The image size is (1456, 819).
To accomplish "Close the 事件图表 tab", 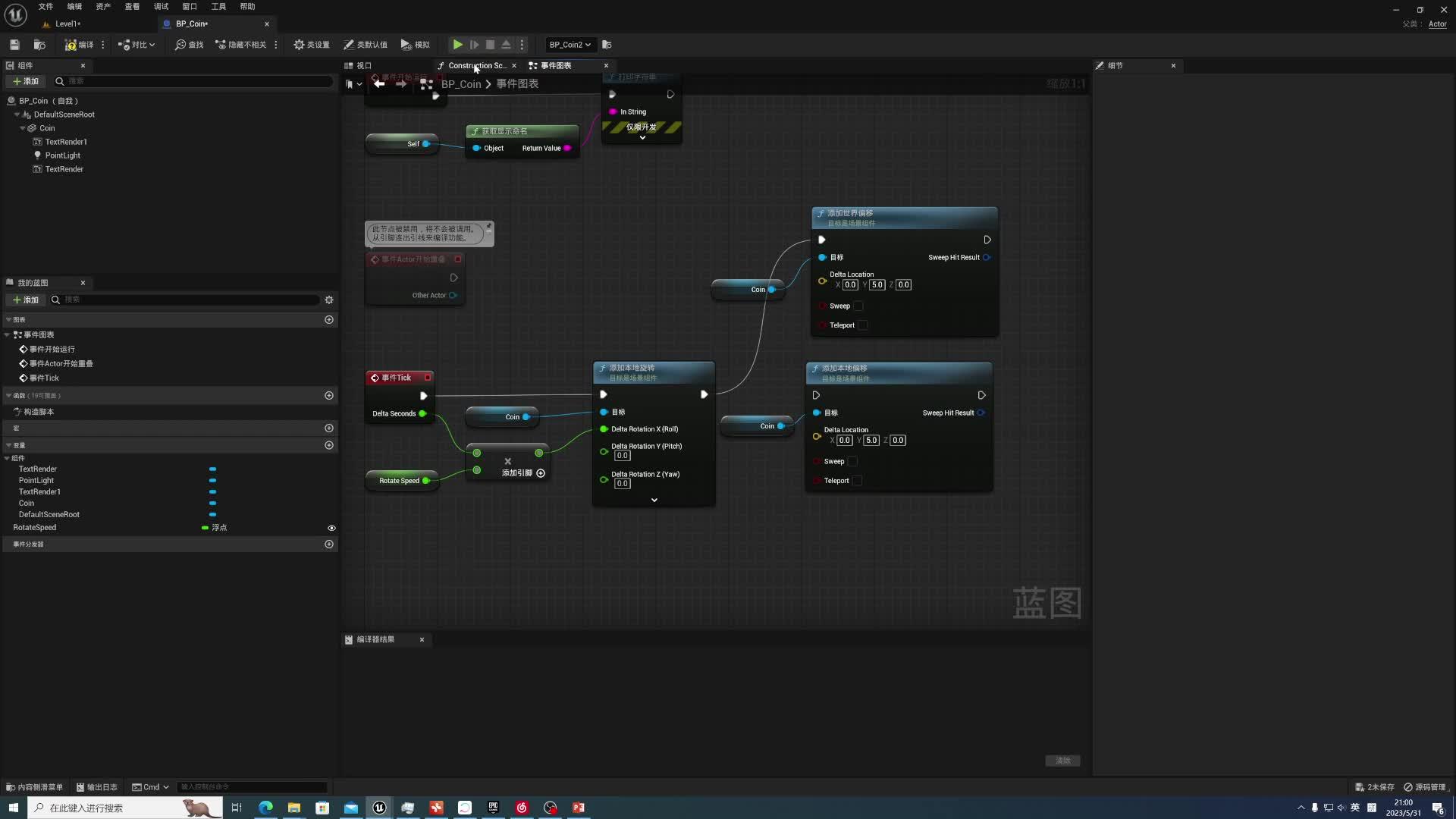I will (606, 65).
